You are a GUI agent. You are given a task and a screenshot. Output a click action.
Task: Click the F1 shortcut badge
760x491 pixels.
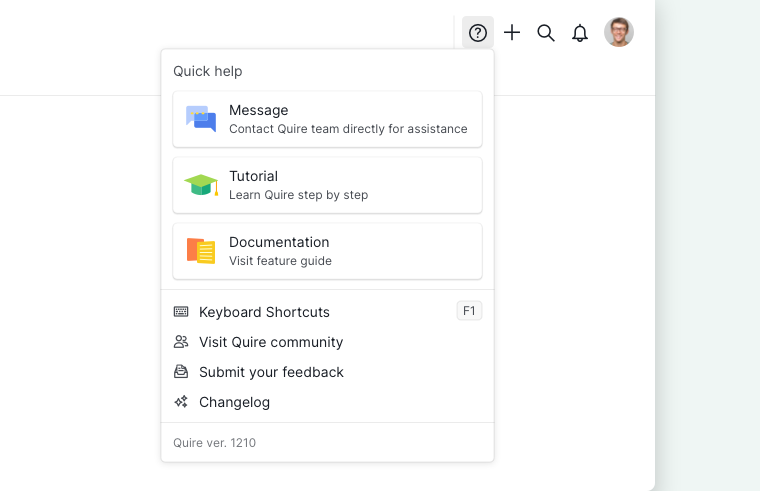pos(469,311)
